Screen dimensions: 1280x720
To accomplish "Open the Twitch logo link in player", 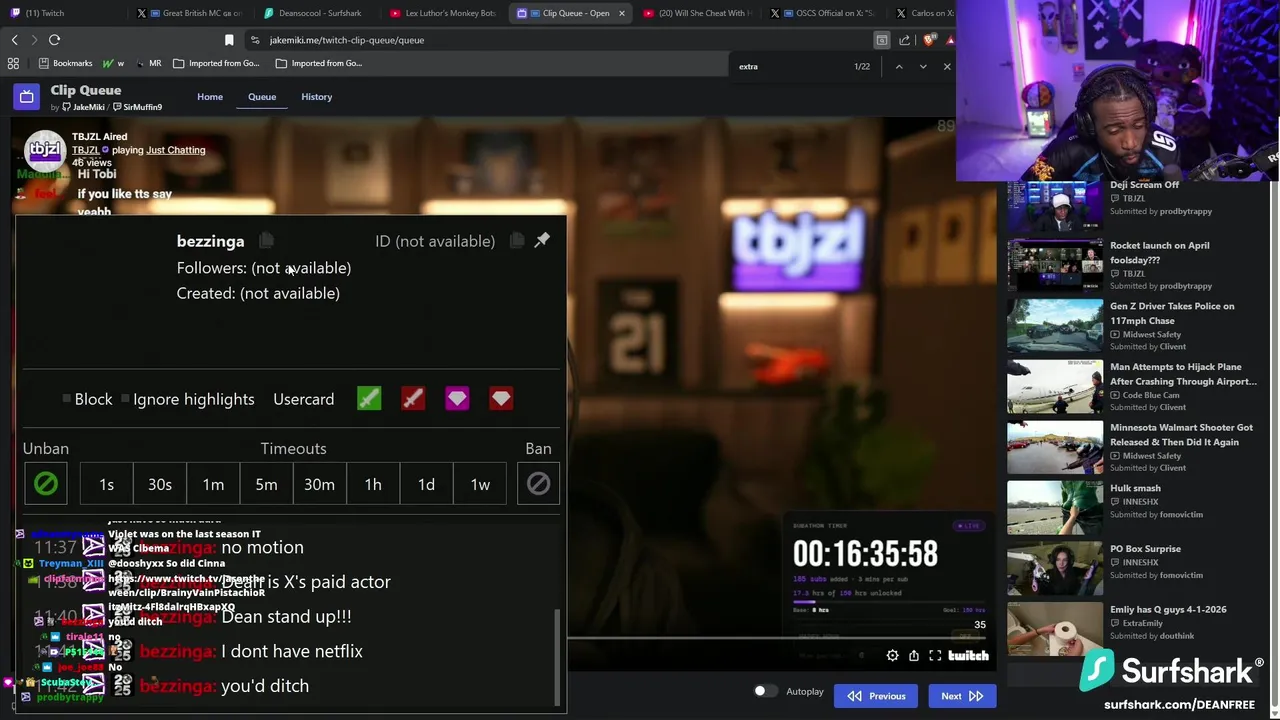I will 968,656.
